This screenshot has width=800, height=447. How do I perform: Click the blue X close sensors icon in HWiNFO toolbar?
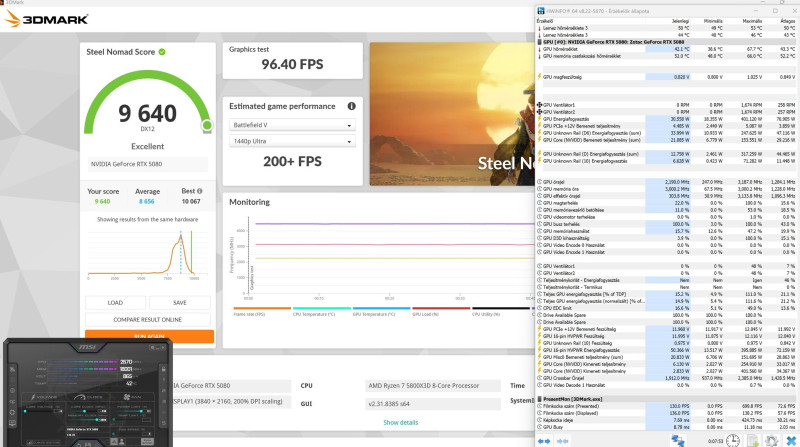coord(791,440)
